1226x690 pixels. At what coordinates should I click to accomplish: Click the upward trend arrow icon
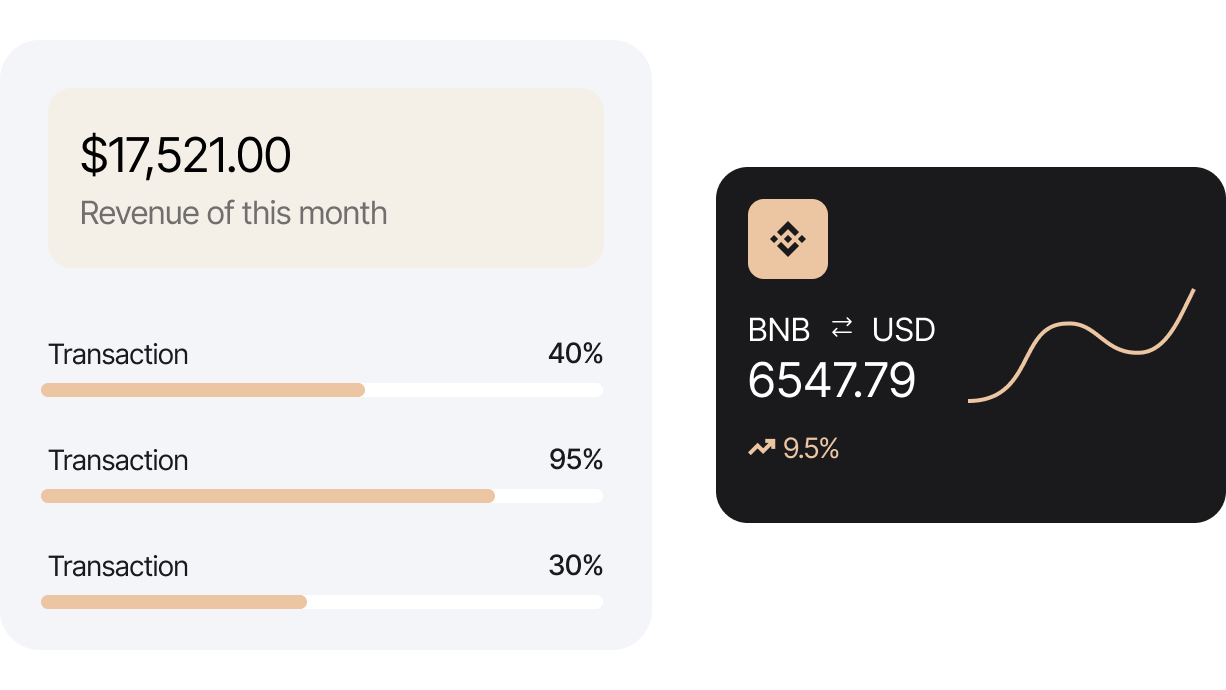coord(762,448)
